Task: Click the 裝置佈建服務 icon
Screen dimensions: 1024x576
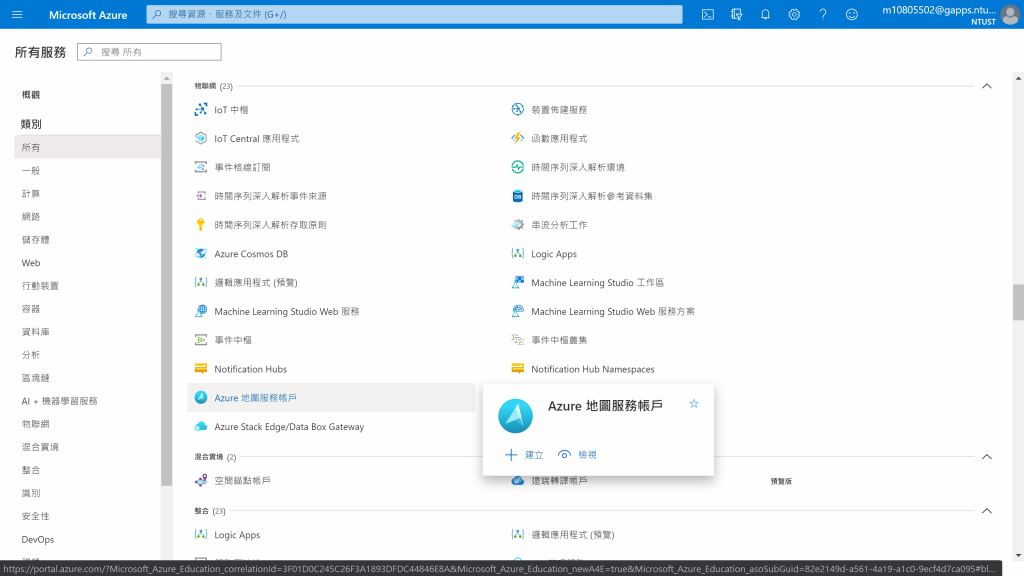Action: pyautogui.click(x=517, y=109)
